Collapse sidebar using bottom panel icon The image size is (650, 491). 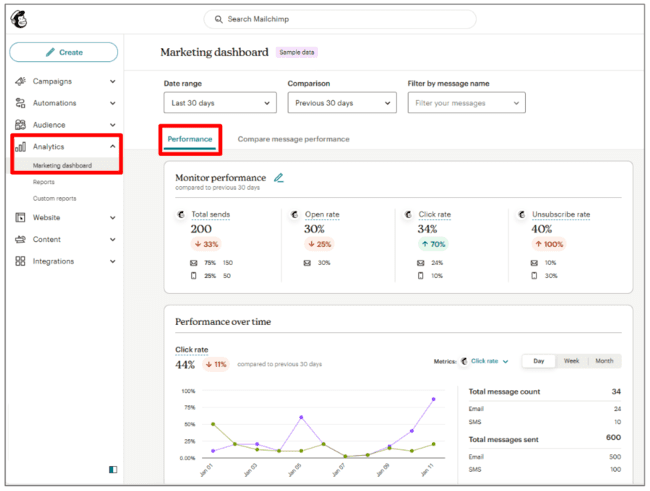point(113,469)
